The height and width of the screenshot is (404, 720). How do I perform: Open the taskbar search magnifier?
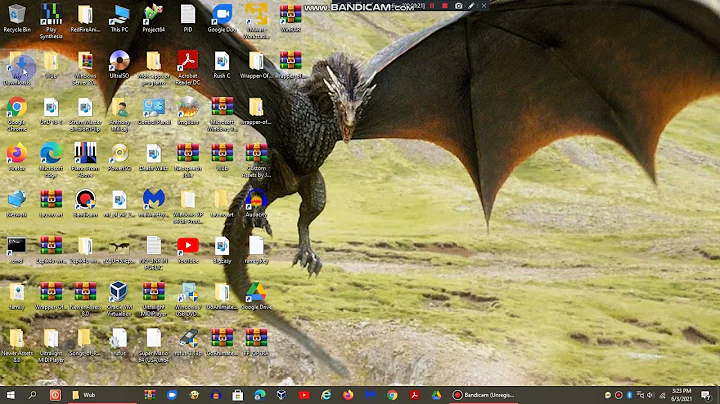[32, 395]
